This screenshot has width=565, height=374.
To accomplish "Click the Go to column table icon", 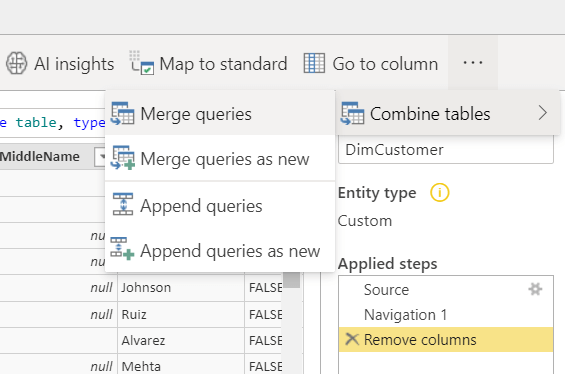I will pos(314,63).
